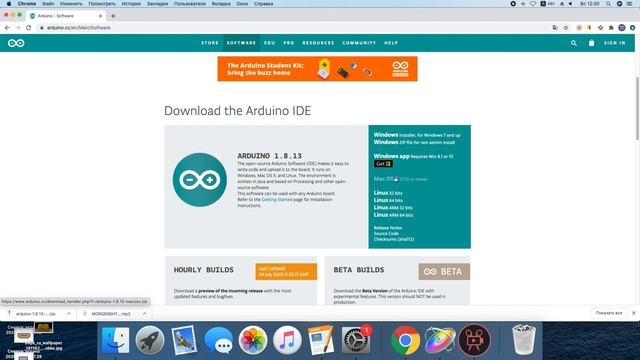Click Spotlight search icon in menu bar
640x360 pixels.
click(608, 4)
